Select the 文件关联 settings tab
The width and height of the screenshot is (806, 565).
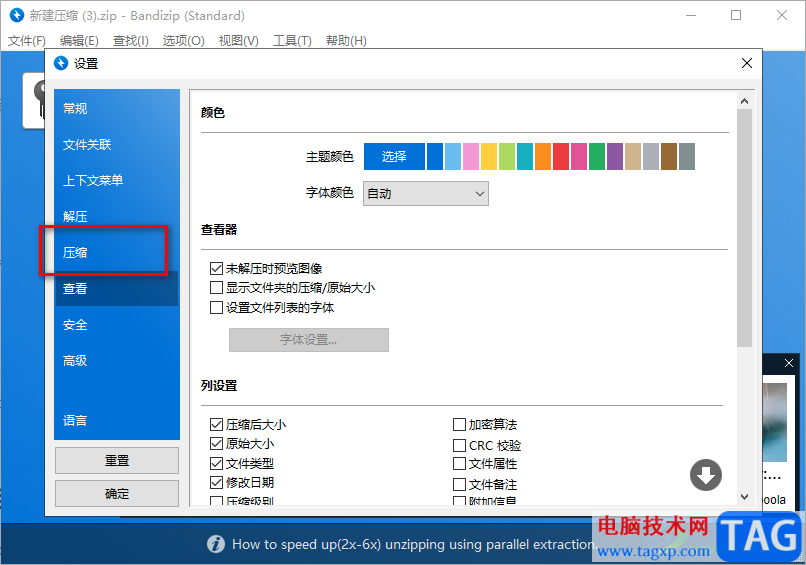[x=117, y=144]
